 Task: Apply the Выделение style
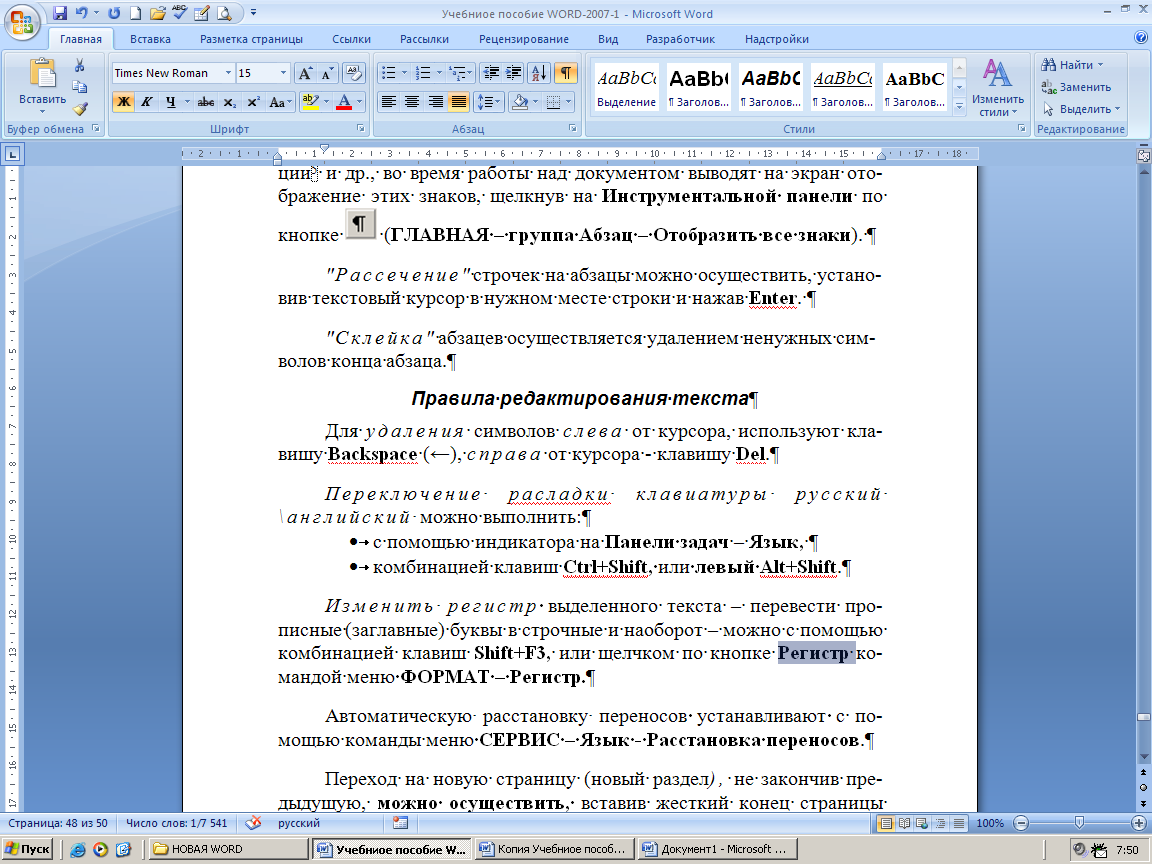click(626, 87)
